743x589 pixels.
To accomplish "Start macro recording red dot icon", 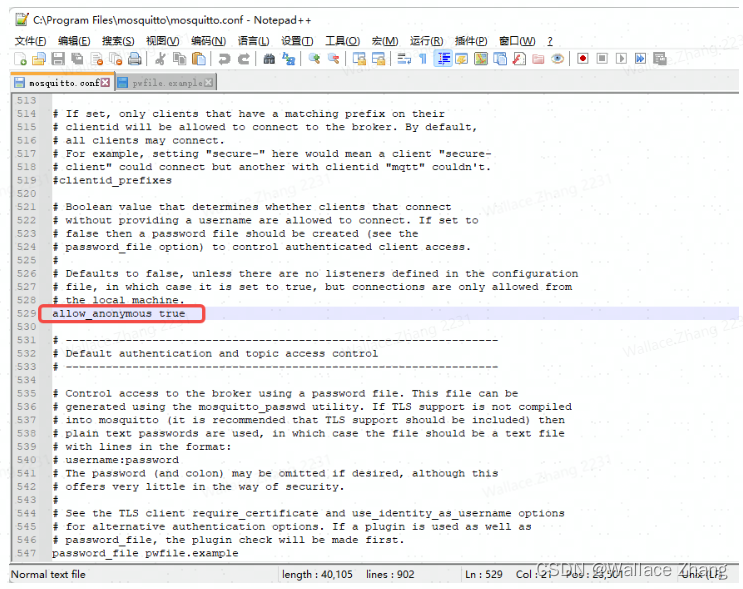I will coord(583,59).
